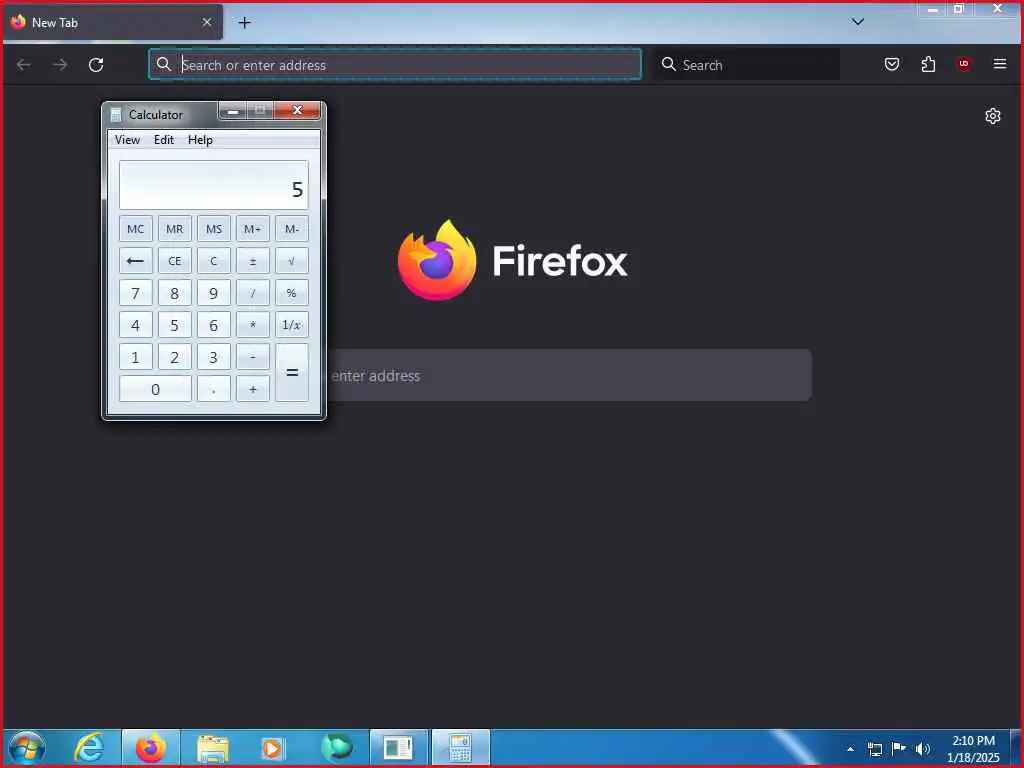Click Calculator digit 0
Screen dimensions: 1024x768
(x=155, y=389)
